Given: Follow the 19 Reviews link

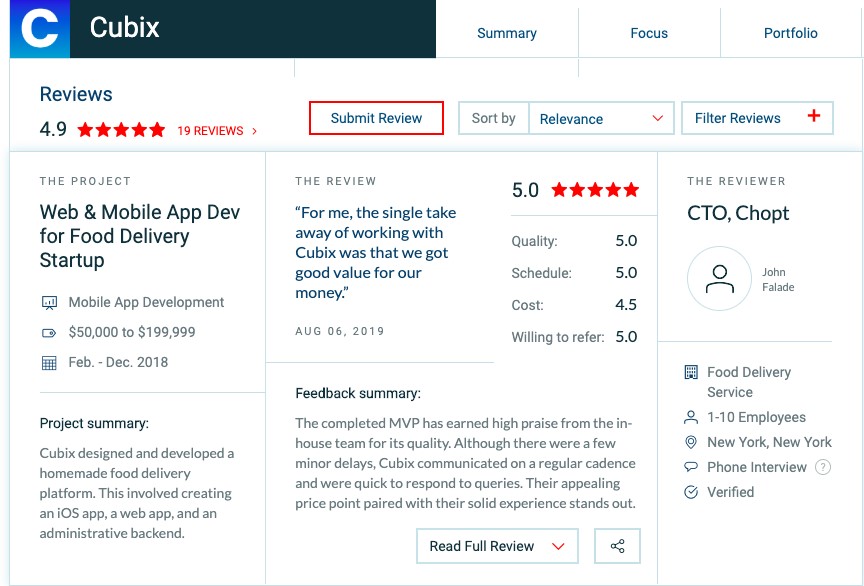Looking at the screenshot, I should coord(216,131).
